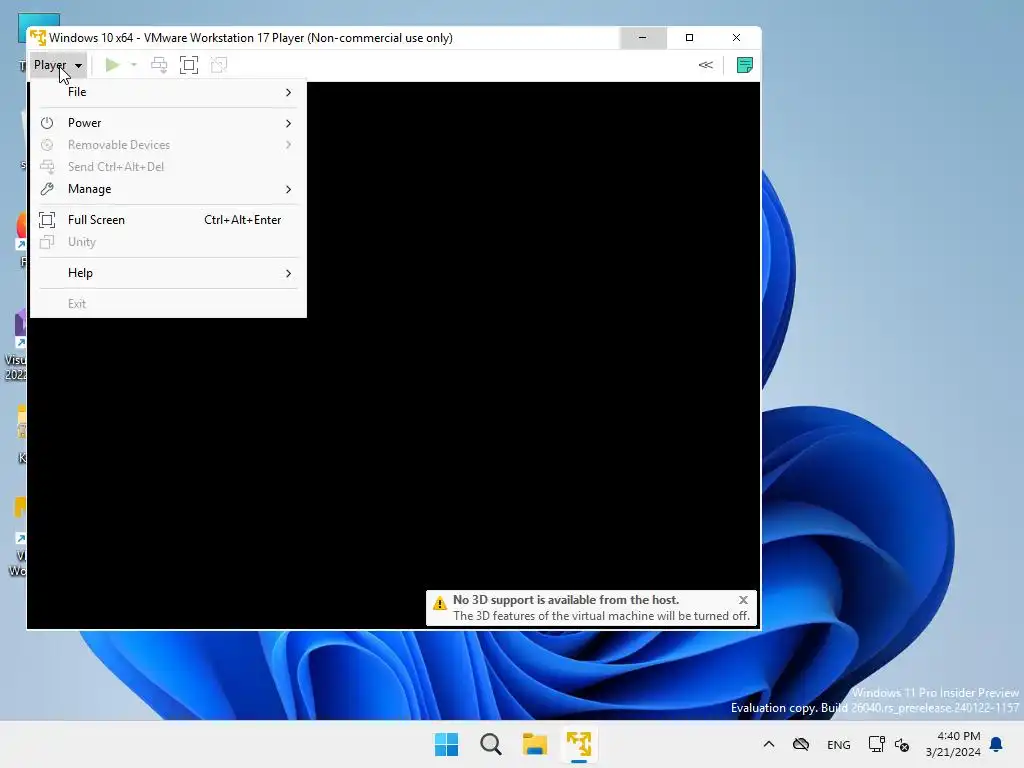1024x768 pixels.
Task: Click the green Power On play button
Action: (112, 65)
